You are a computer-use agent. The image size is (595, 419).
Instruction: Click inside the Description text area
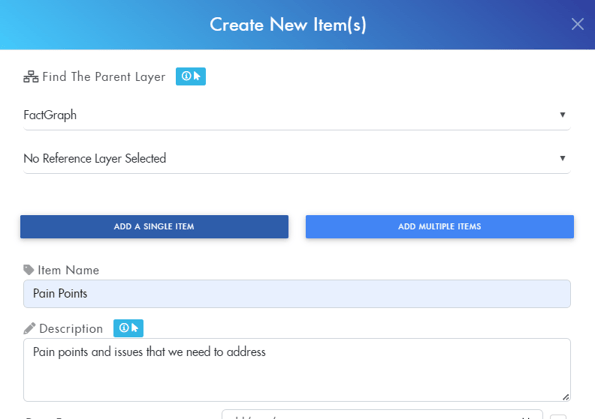(x=297, y=370)
